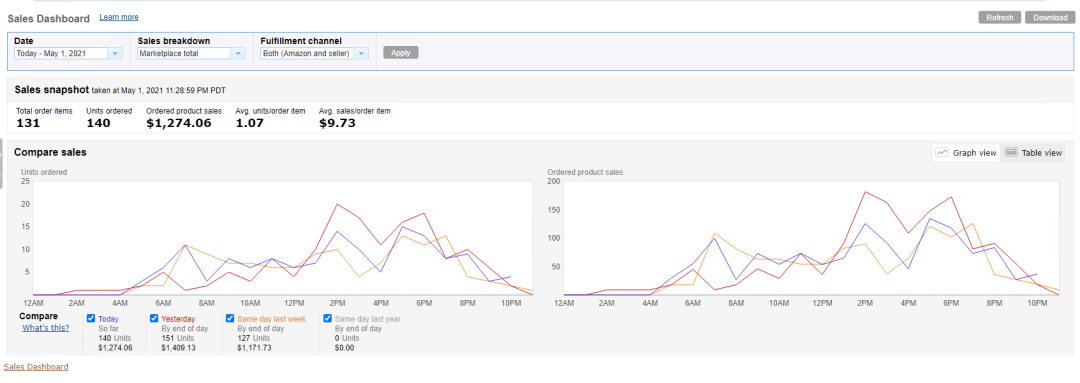Switch to Table view tab

1034,153
